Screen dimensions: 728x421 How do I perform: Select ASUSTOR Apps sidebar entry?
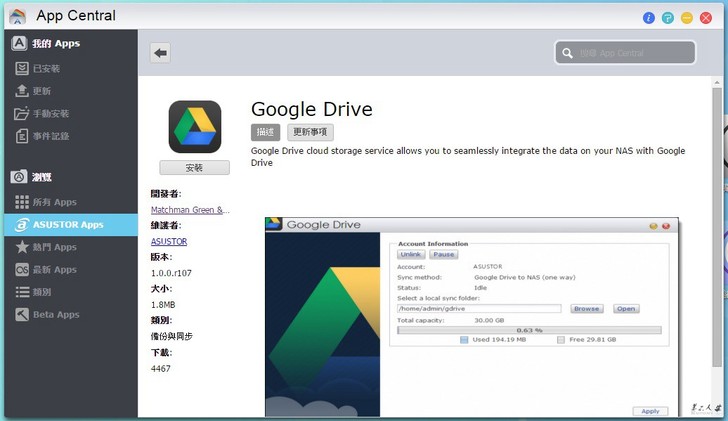tap(71, 225)
